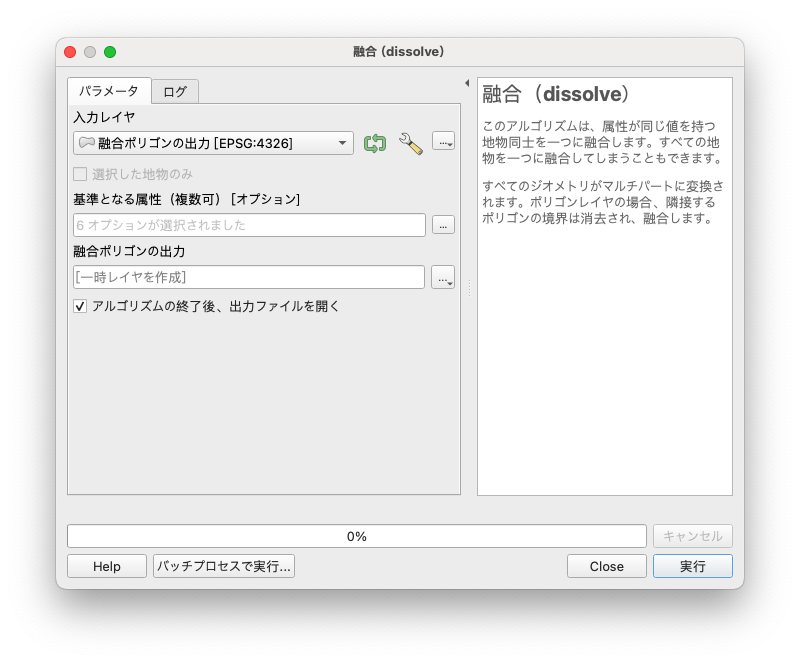This screenshot has width=800, height=663.
Task: Click the 0% progress bar
Action: [356, 535]
